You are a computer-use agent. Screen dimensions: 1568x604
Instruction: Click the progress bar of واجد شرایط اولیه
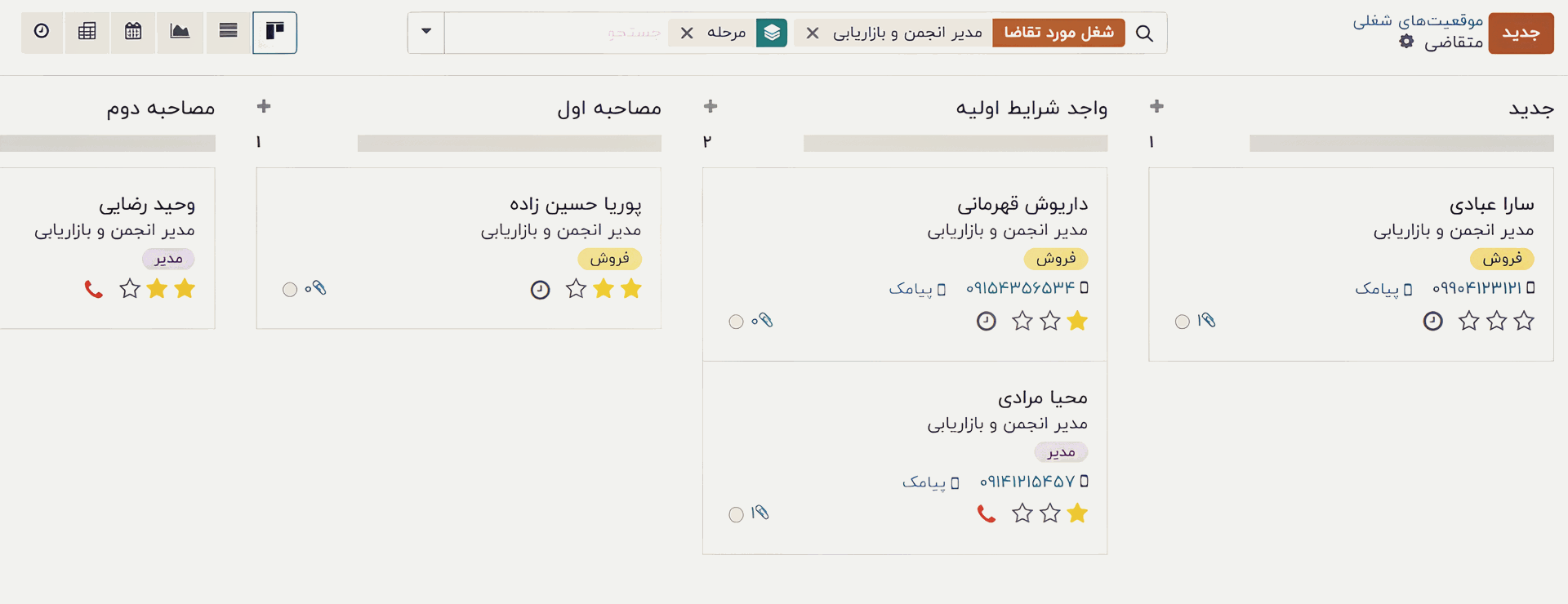point(955,144)
